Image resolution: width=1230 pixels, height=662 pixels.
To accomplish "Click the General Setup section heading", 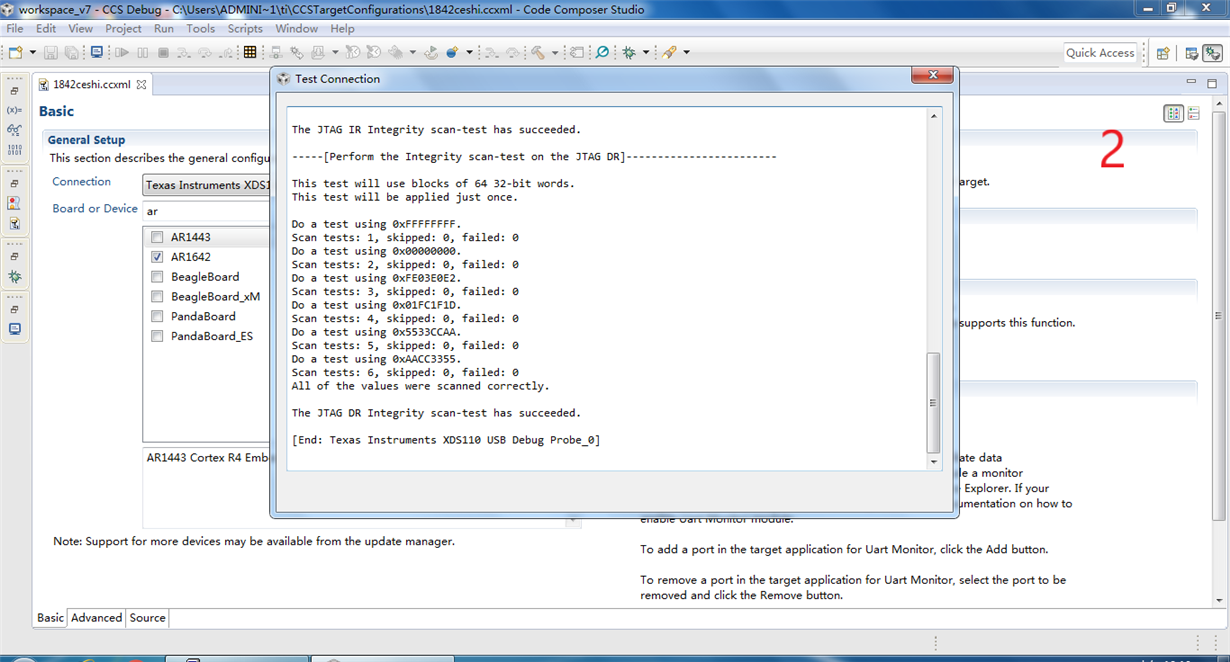I will 86,140.
